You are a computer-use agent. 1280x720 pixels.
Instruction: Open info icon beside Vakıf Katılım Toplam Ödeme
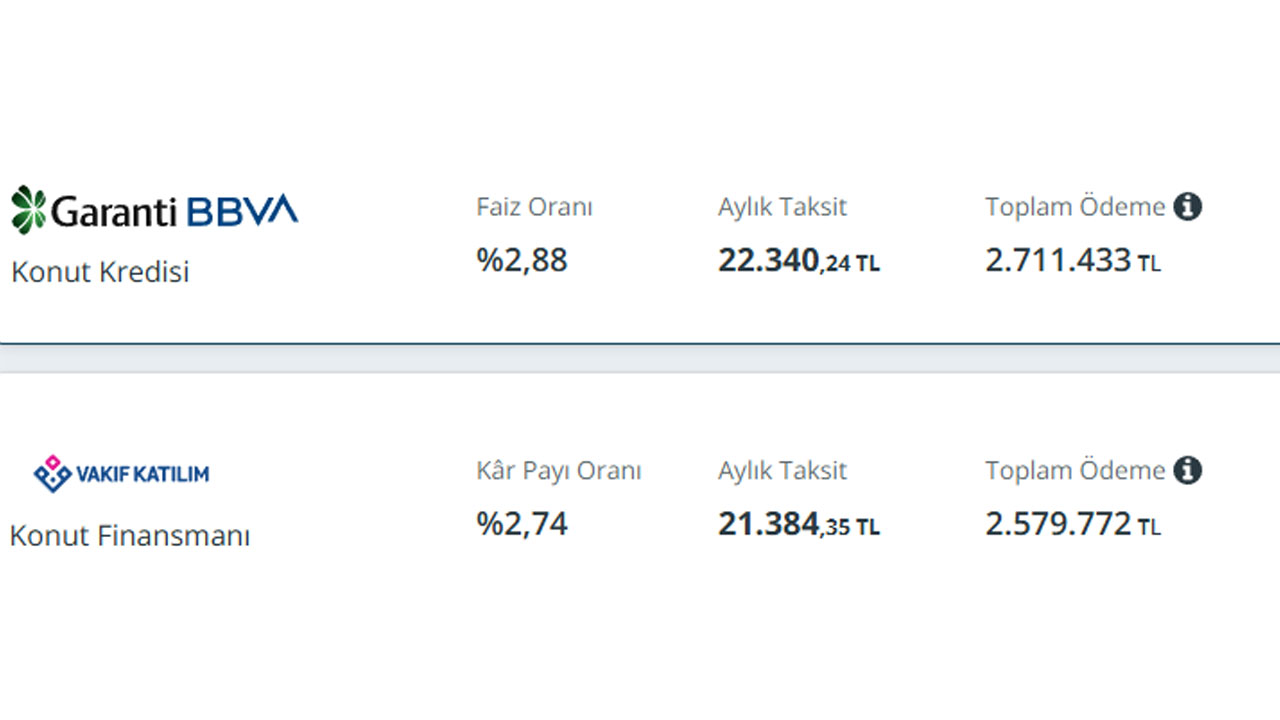click(1187, 470)
